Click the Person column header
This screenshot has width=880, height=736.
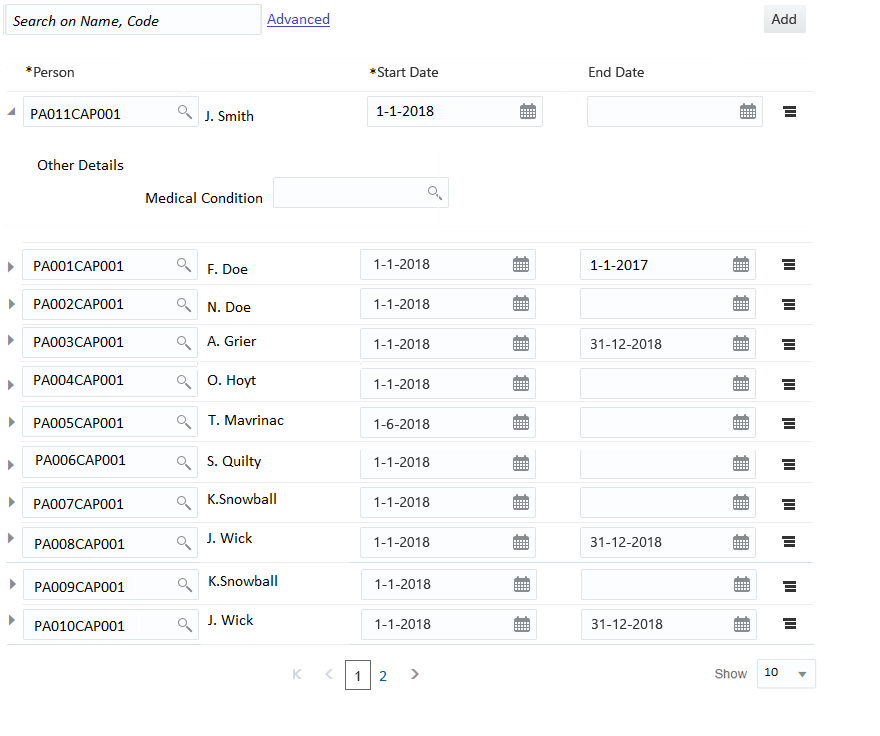(x=50, y=72)
